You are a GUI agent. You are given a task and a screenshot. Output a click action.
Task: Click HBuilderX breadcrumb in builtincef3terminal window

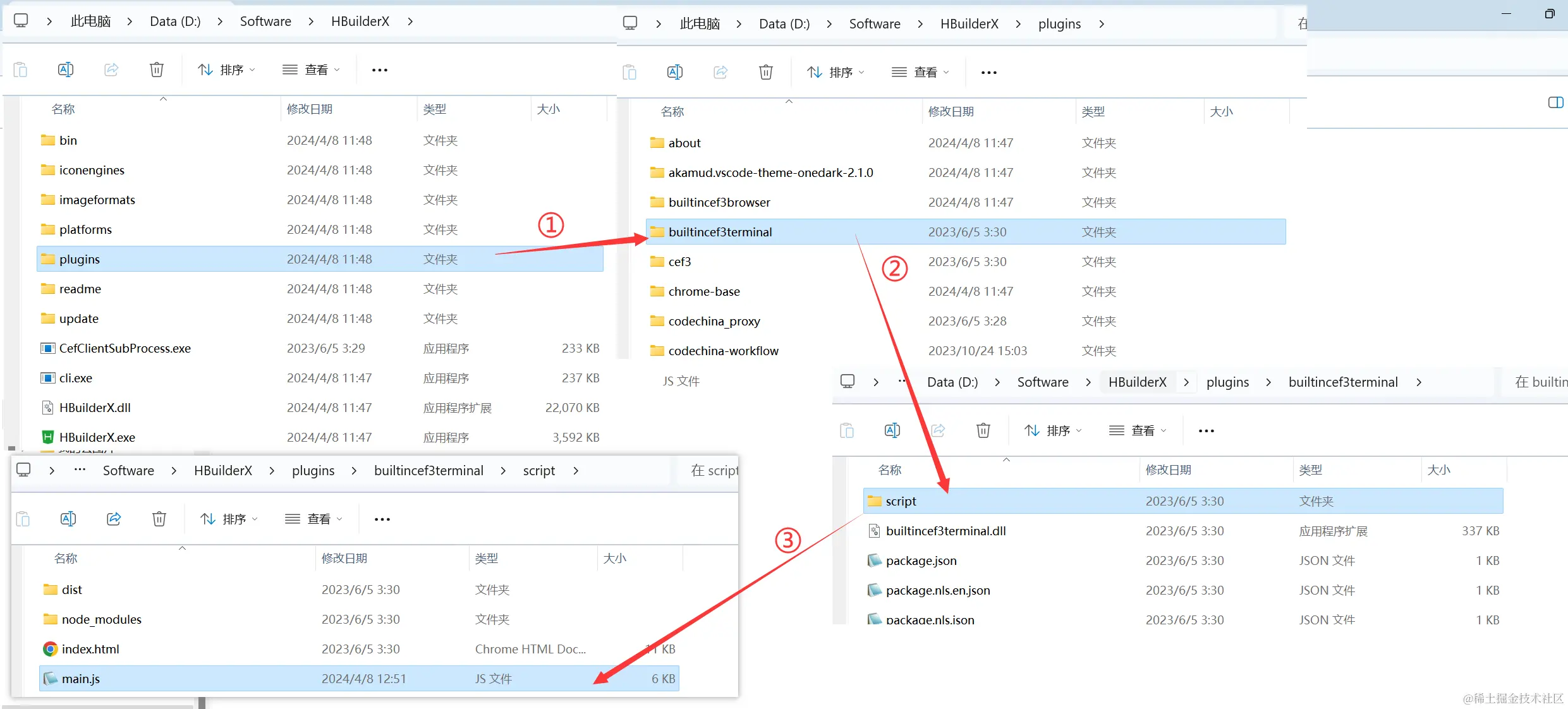(x=1138, y=382)
